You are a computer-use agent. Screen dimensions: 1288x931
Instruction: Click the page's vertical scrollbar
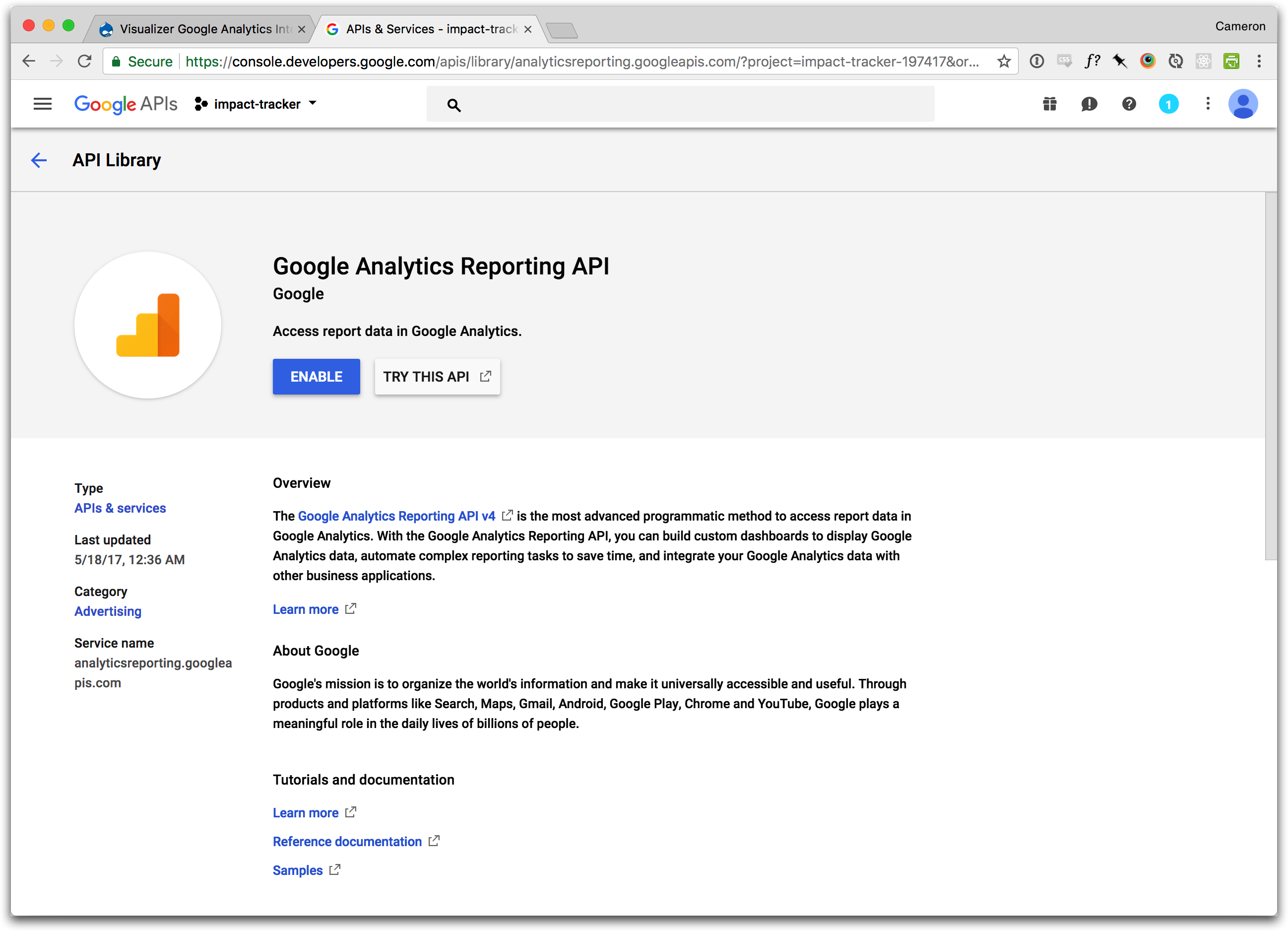tap(1271, 375)
